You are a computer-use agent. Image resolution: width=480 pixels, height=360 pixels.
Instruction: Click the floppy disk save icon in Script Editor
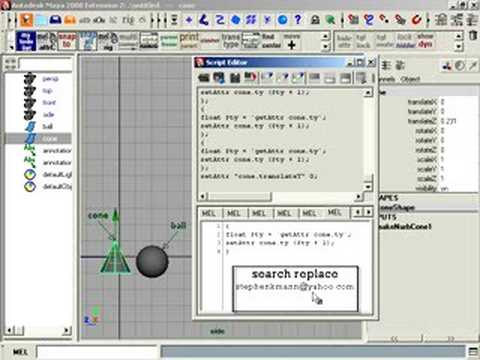(235, 78)
